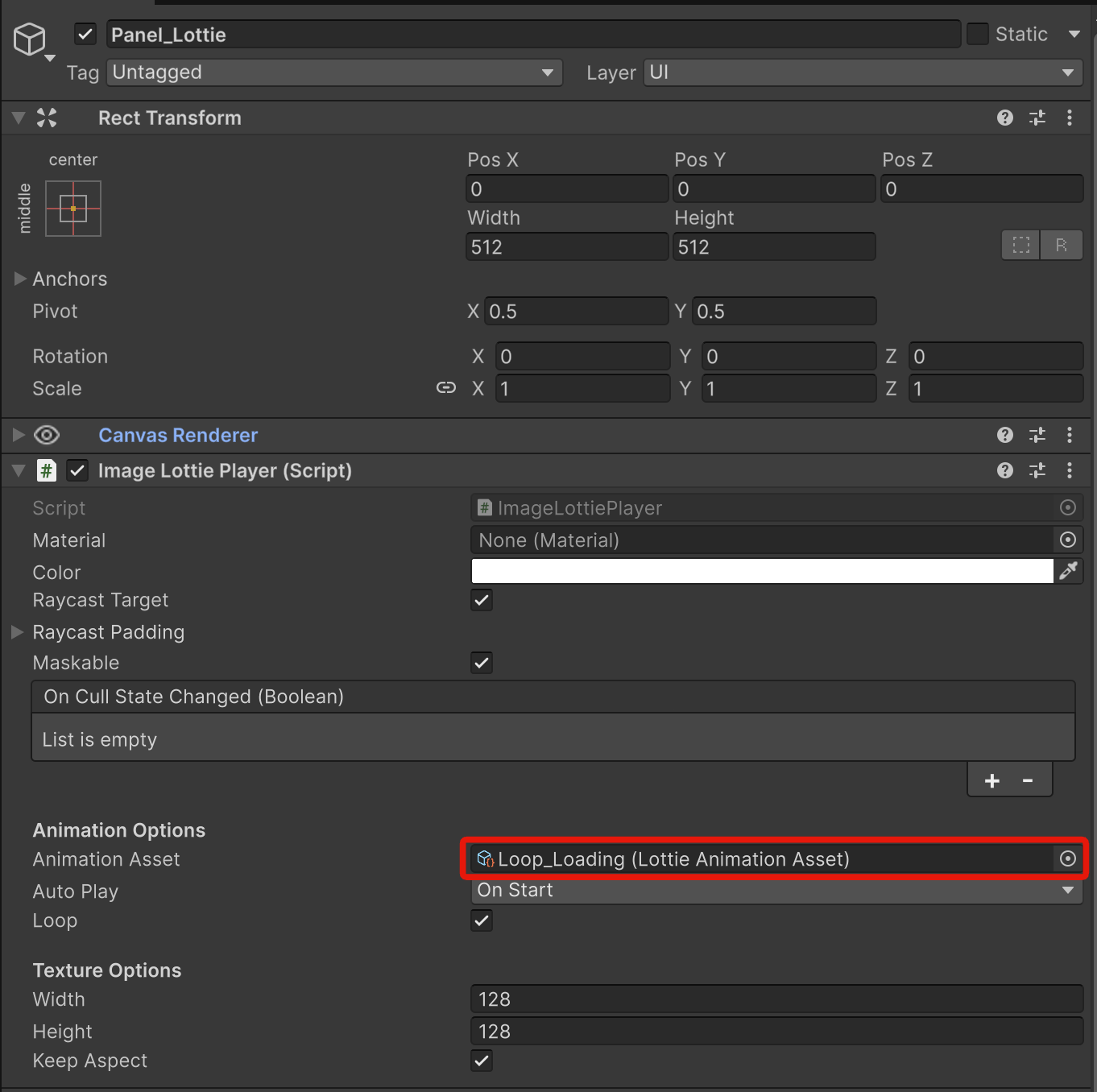The height and width of the screenshot is (1092, 1097).
Task: Expand Raycast Padding section
Action: tap(17, 632)
